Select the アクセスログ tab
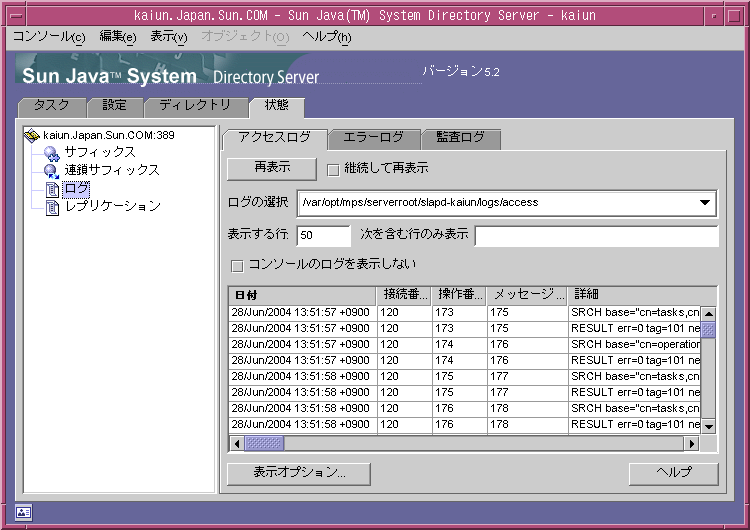The width and height of the screenshot is (750, 530). 275,139
